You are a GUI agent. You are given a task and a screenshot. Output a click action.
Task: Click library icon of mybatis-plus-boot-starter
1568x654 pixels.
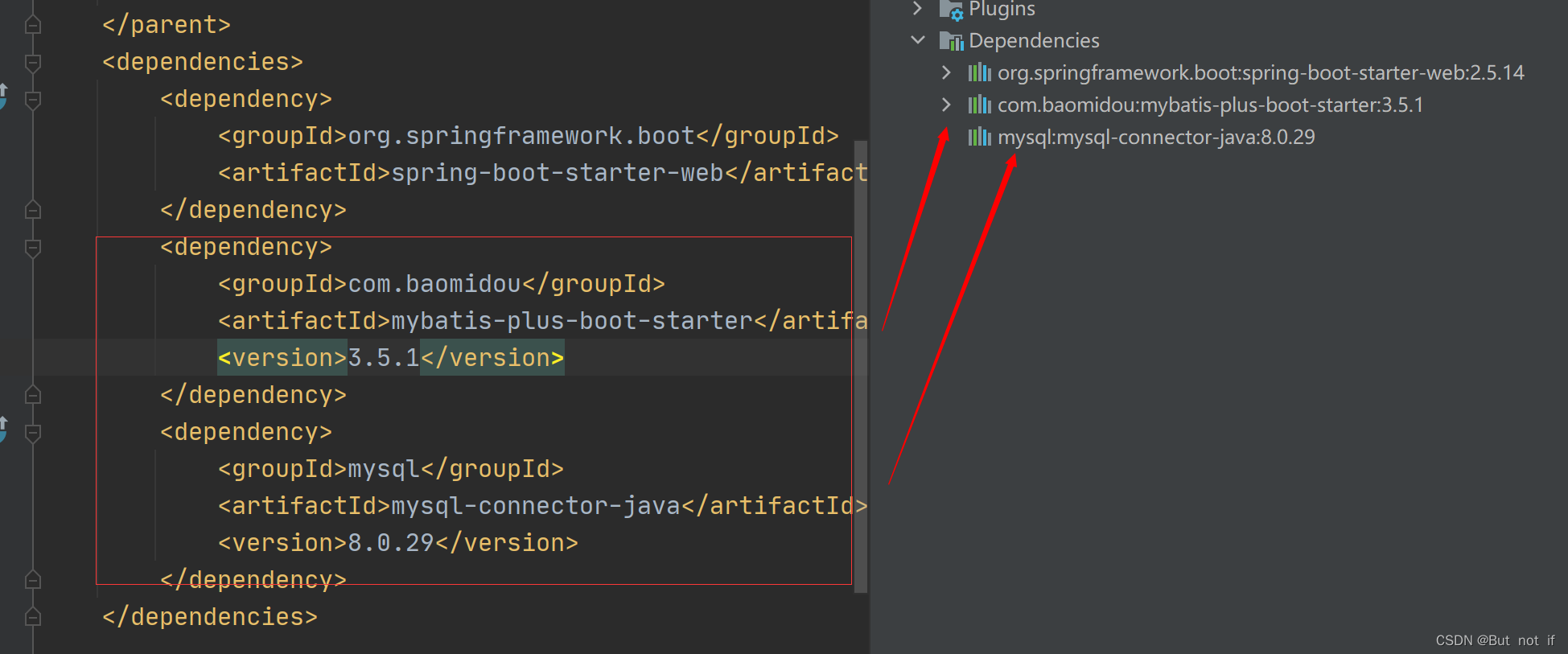tap(979, 105)
